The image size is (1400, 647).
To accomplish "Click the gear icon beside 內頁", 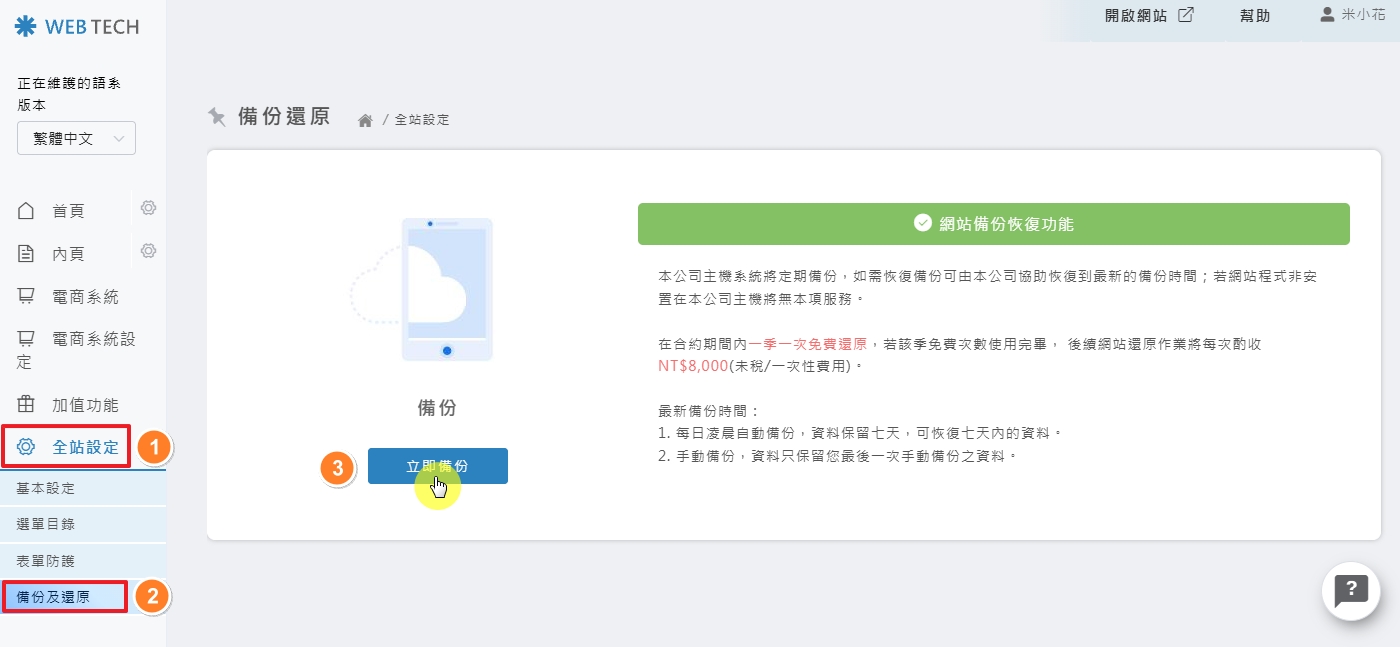I will (147, 251).
